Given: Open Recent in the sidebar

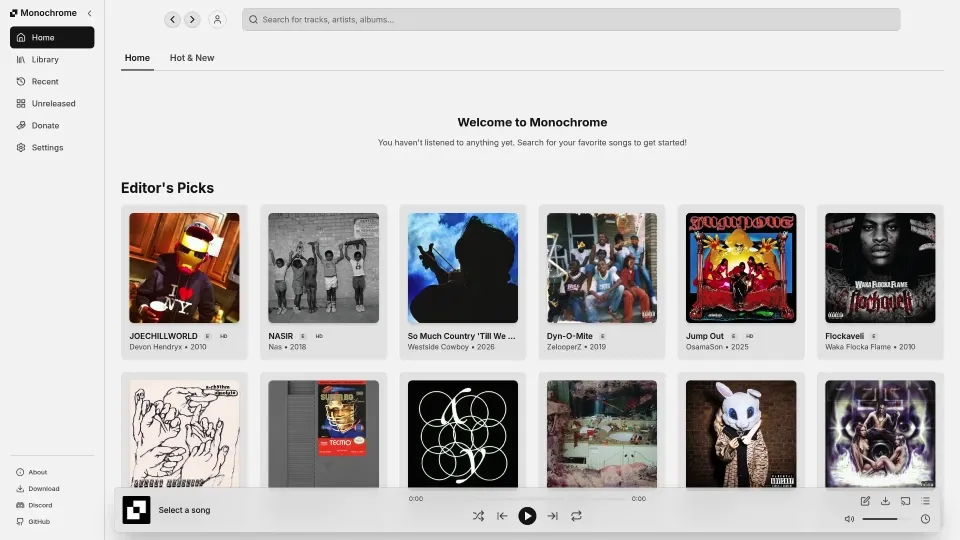Looking at the screenshot, I should tap(52, 81).
